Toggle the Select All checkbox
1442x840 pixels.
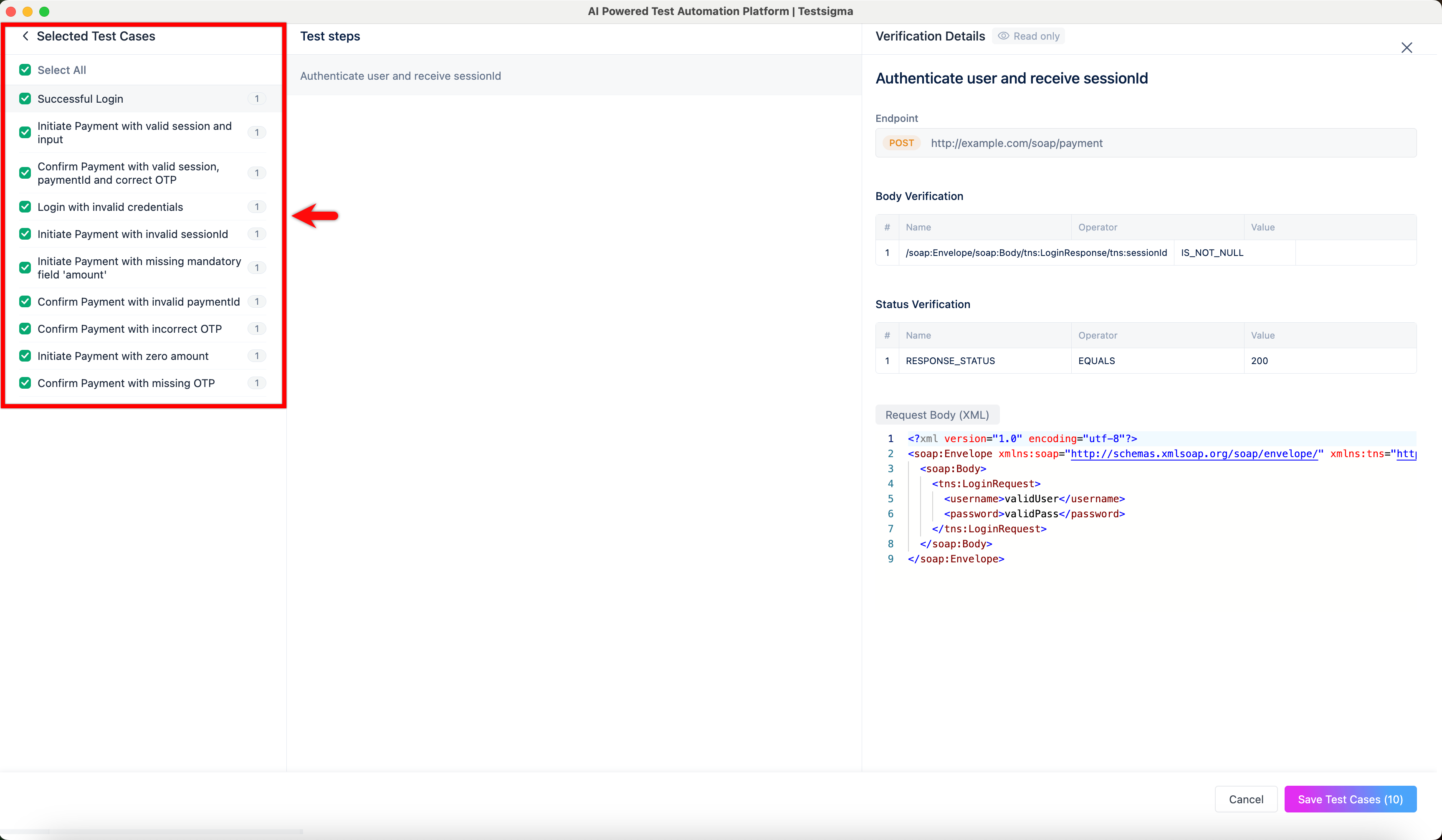coord(25,70)
